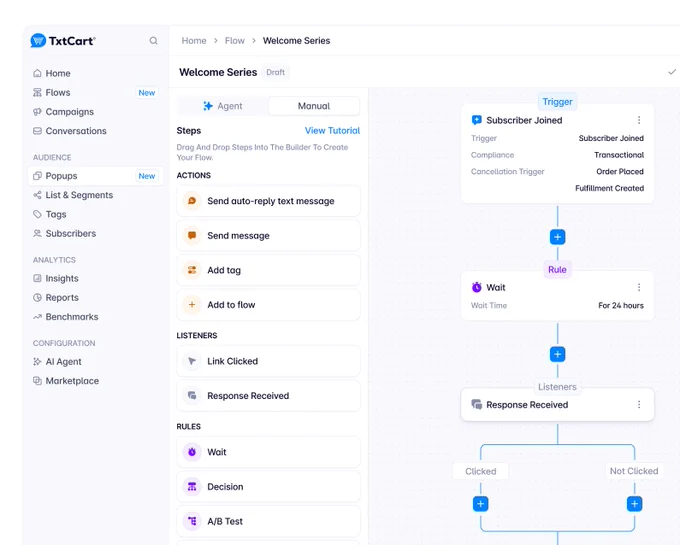This screenshot has height=545, width=680.
Task: Click the New badge next to Flows
Action: (147, 93)
